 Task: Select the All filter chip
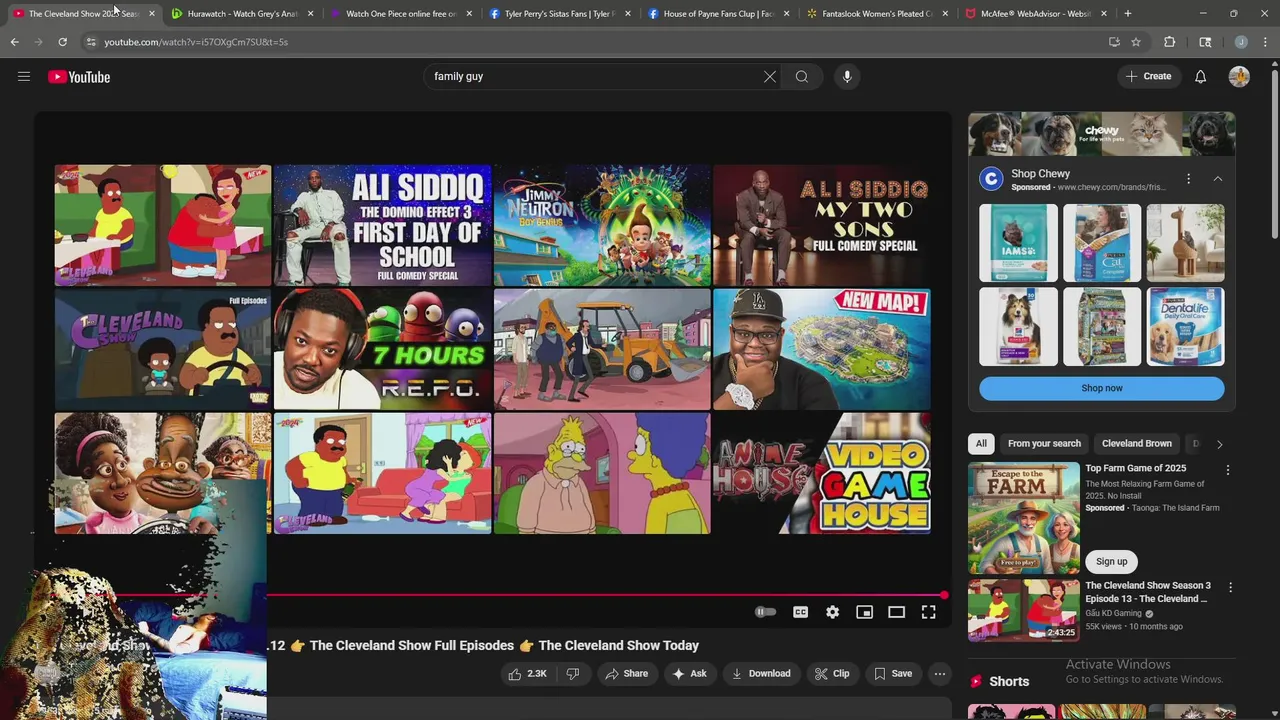point(981,444)
